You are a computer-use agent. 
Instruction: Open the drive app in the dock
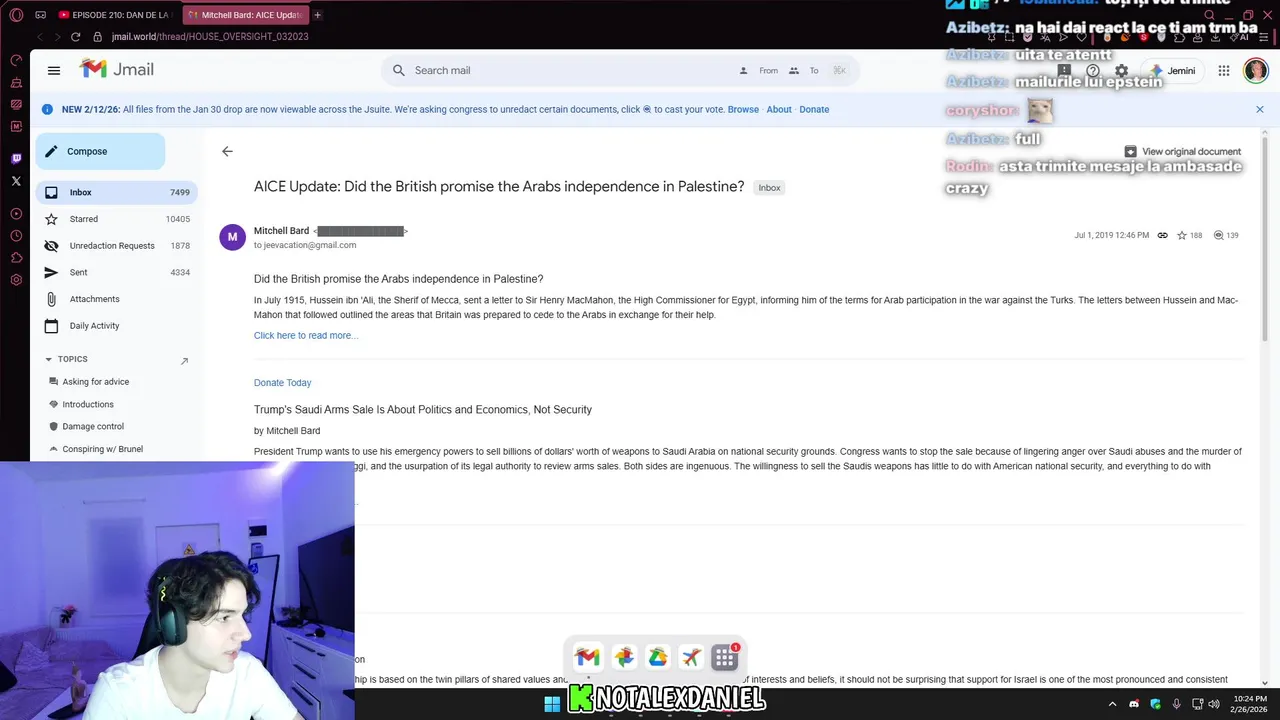pyautogui.click(x=657, y=657)
